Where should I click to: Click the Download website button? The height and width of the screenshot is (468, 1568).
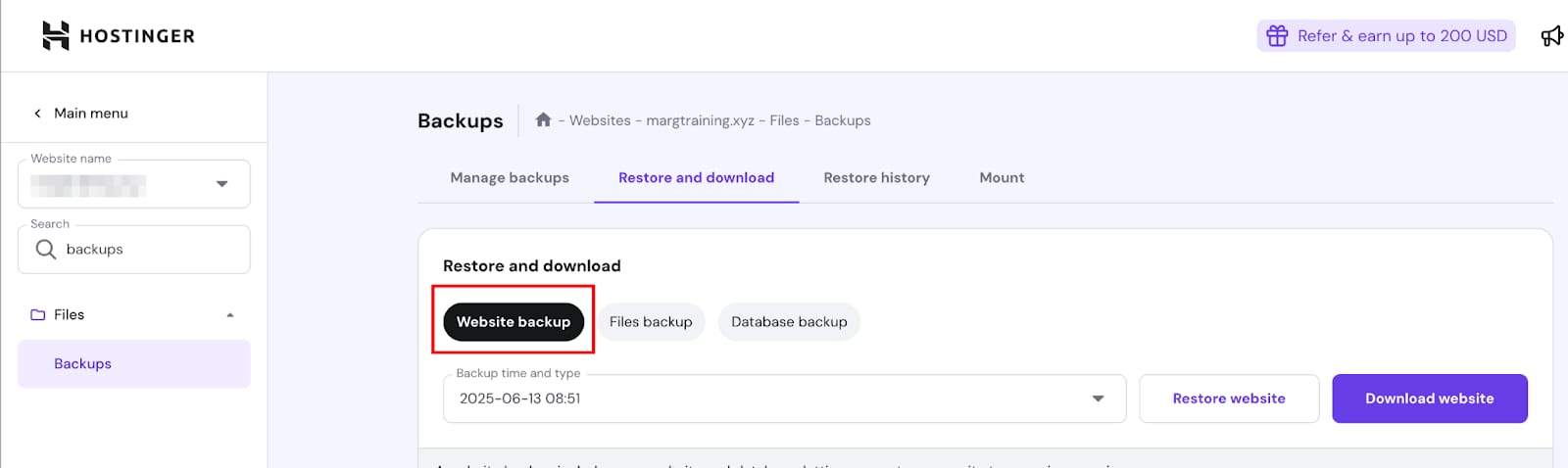click(1429, 398)
